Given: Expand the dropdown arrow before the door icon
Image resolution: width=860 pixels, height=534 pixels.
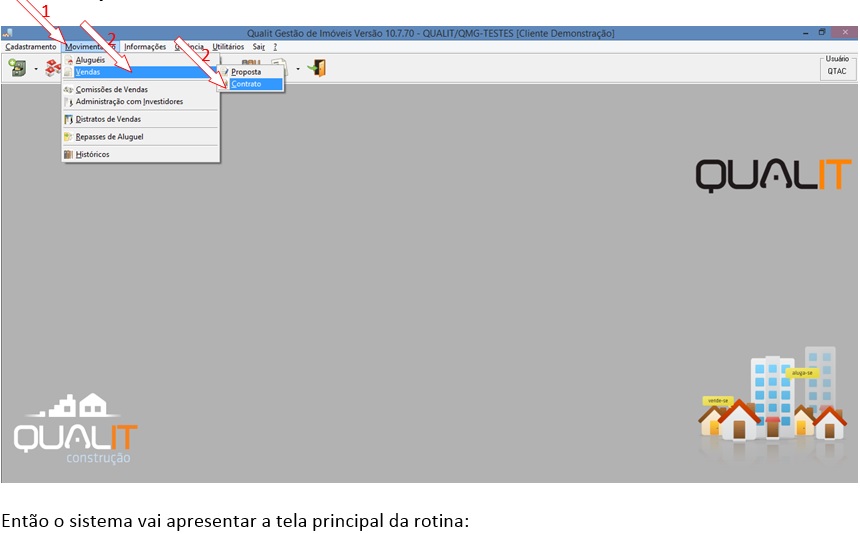Looking at the screenshot, I should (x=298, y=69).
